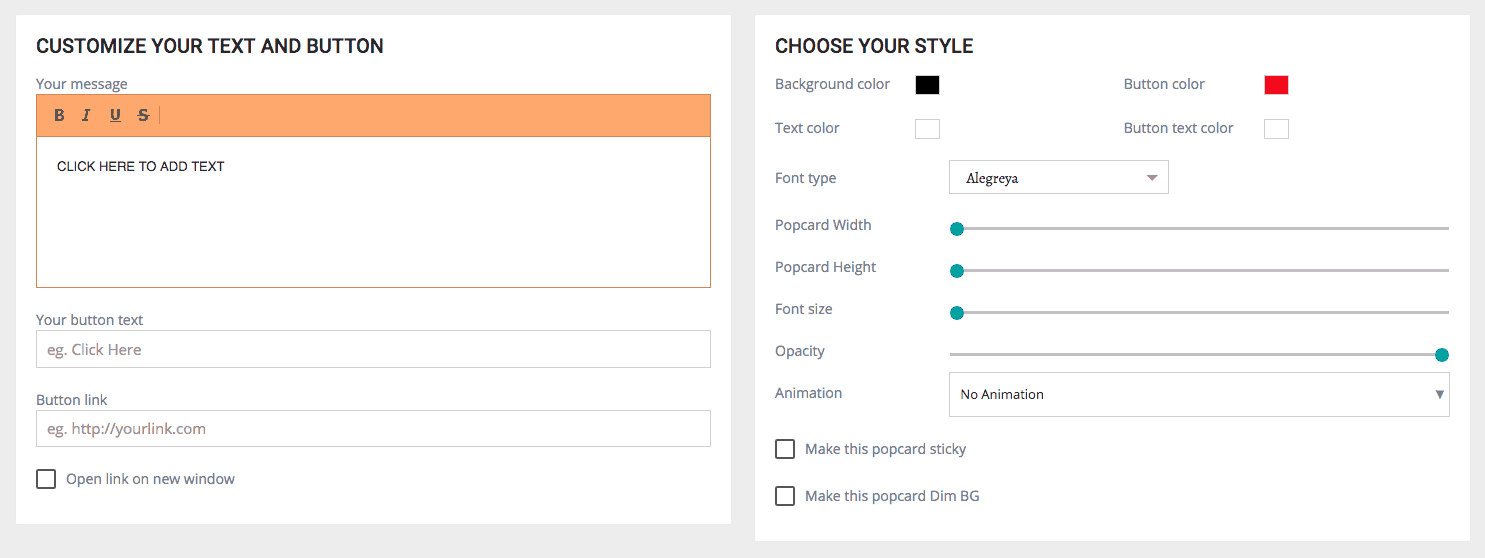Click the Popcard Height slider handle
The width and height of the screenshot is (1485, 558).
pos(957,271)
